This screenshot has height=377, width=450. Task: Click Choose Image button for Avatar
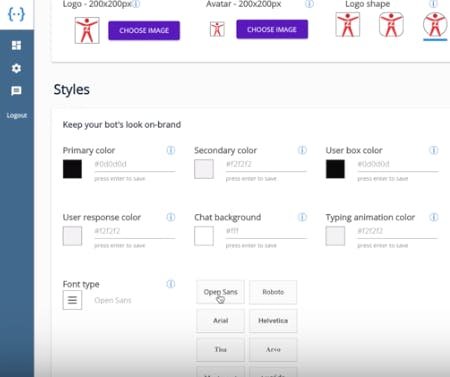[272, 29]
